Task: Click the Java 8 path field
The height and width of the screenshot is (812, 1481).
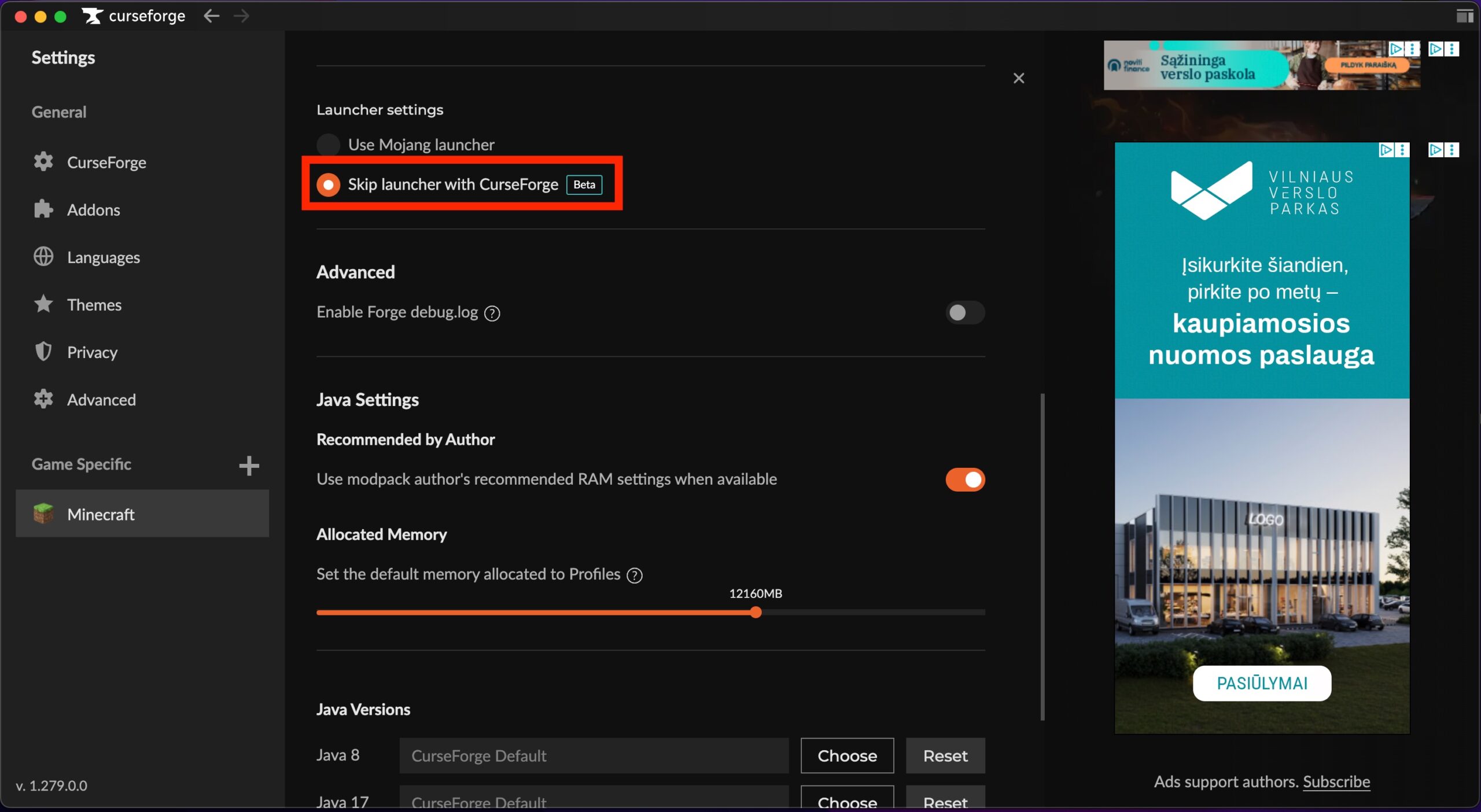Action: click(x=594, y=755)
